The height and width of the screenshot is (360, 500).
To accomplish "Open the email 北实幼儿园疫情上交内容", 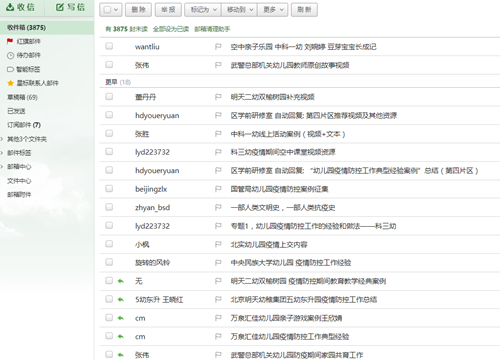I will [269, 245].
